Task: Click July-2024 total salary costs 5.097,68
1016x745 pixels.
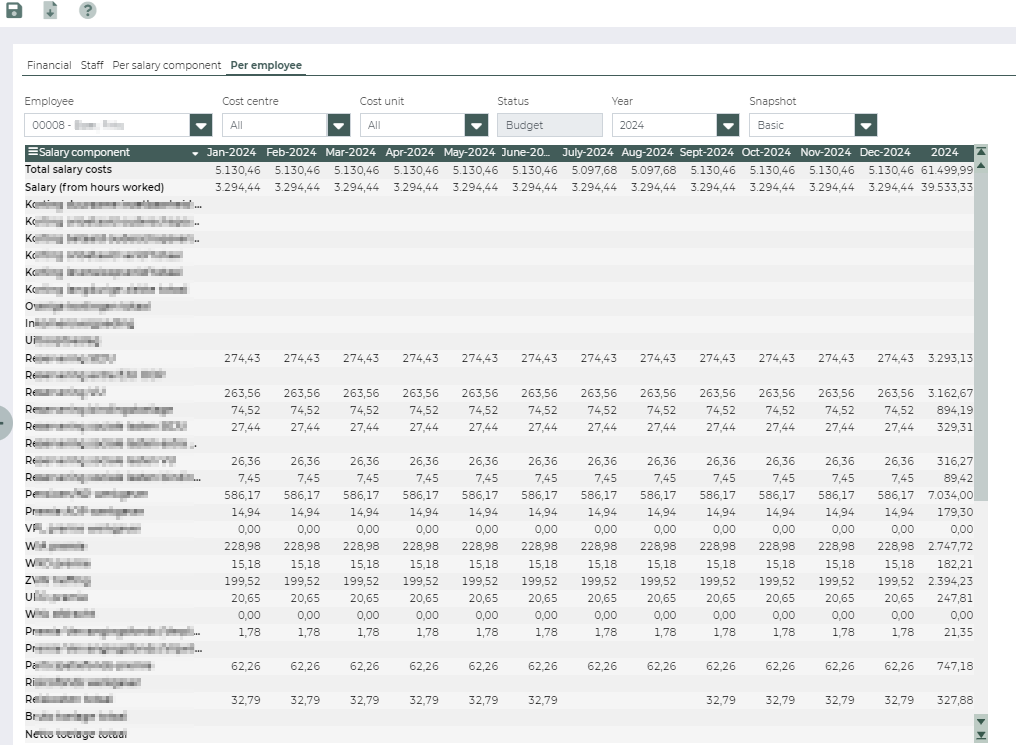Action: point(594,170)
